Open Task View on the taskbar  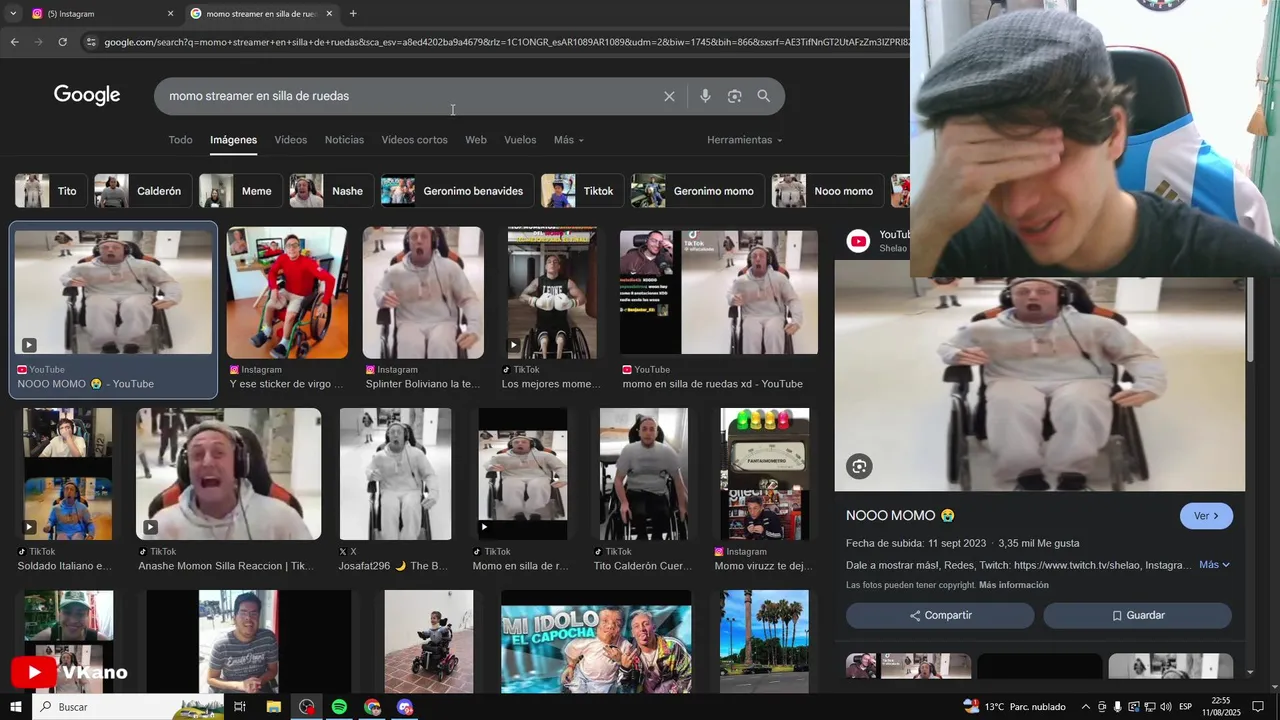point(240,707)
